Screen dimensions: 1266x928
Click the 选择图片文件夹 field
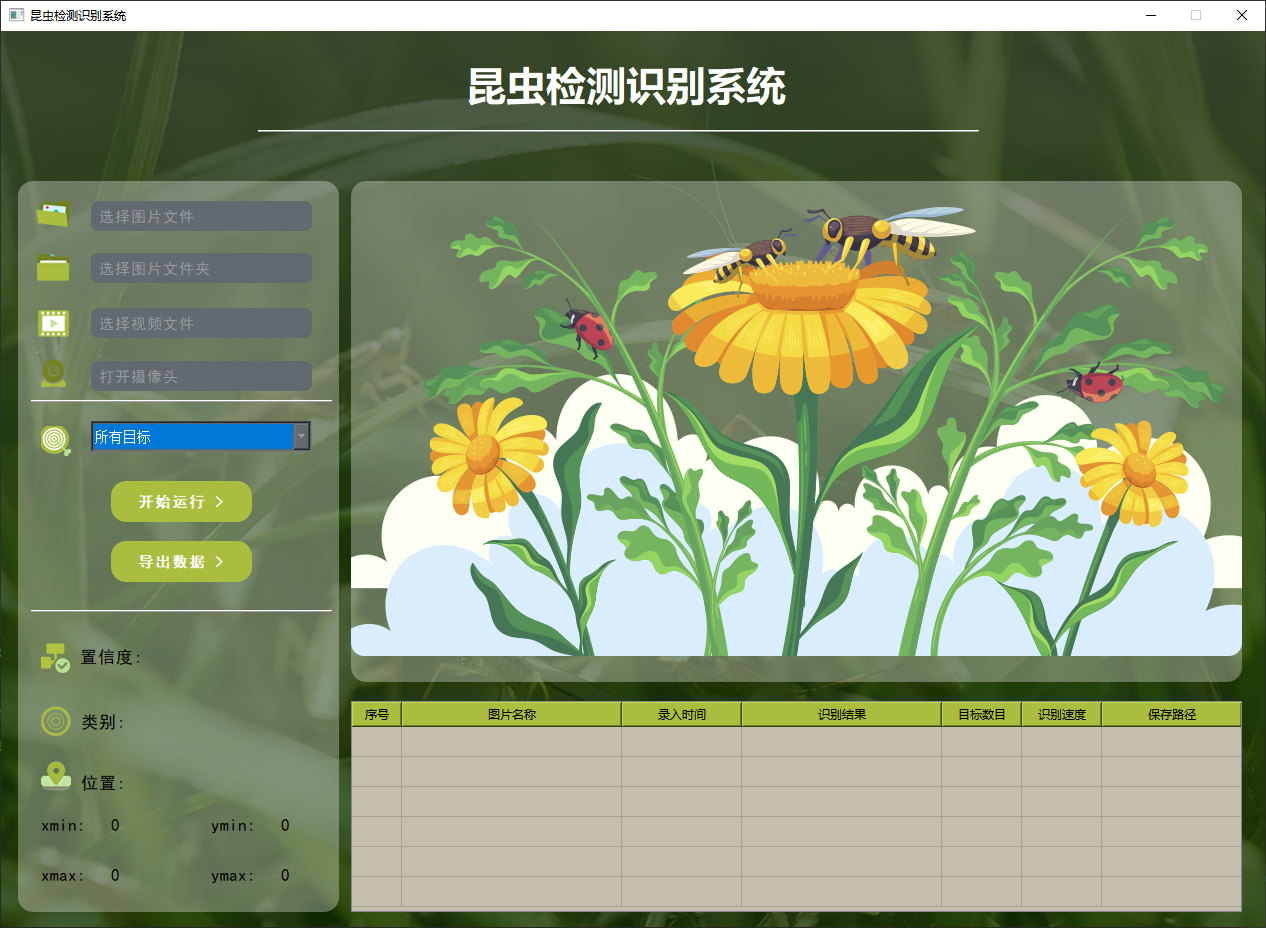[201, 268]
